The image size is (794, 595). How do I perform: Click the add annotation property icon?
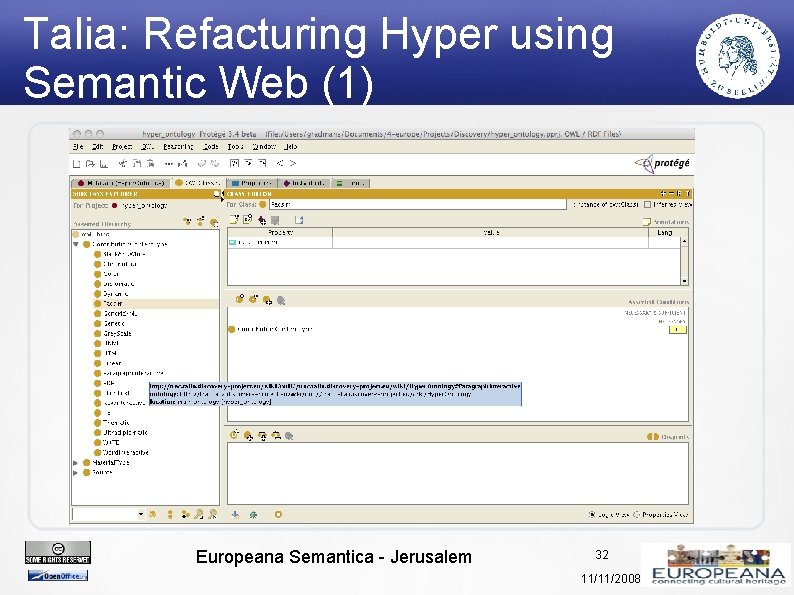[248, 220]
